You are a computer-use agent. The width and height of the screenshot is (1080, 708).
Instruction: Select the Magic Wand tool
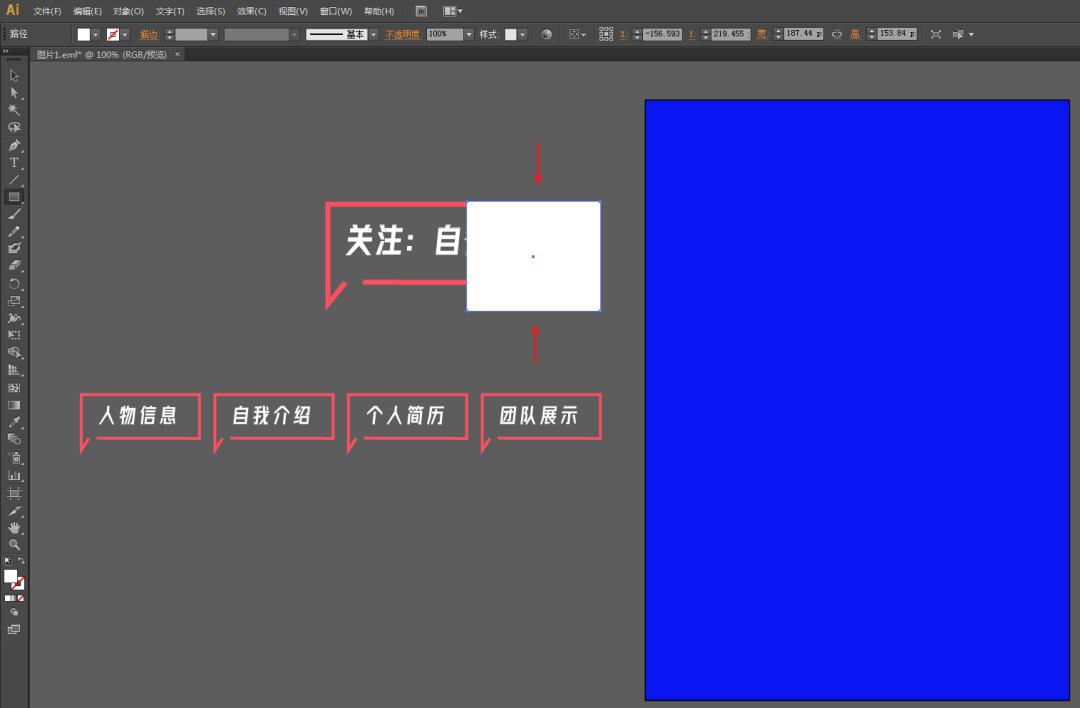pyautogui.click(x=14, y=109)
